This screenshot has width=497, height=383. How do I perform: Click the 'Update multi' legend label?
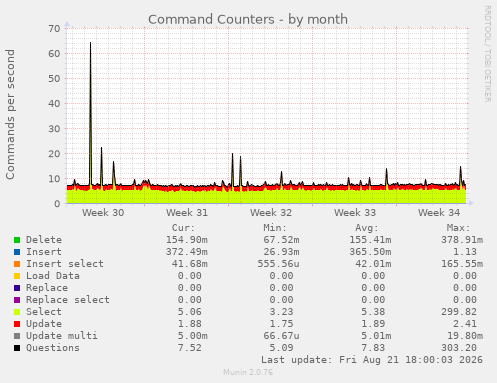62,336
